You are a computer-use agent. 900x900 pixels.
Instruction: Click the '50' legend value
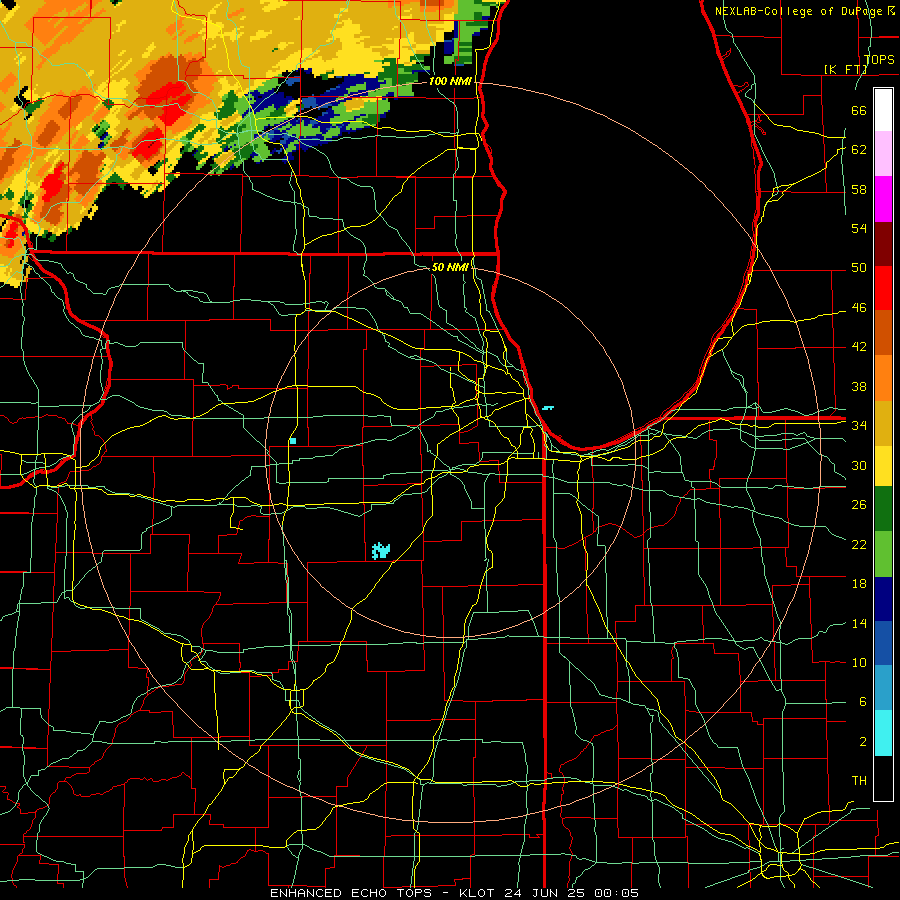click(859, 268)
